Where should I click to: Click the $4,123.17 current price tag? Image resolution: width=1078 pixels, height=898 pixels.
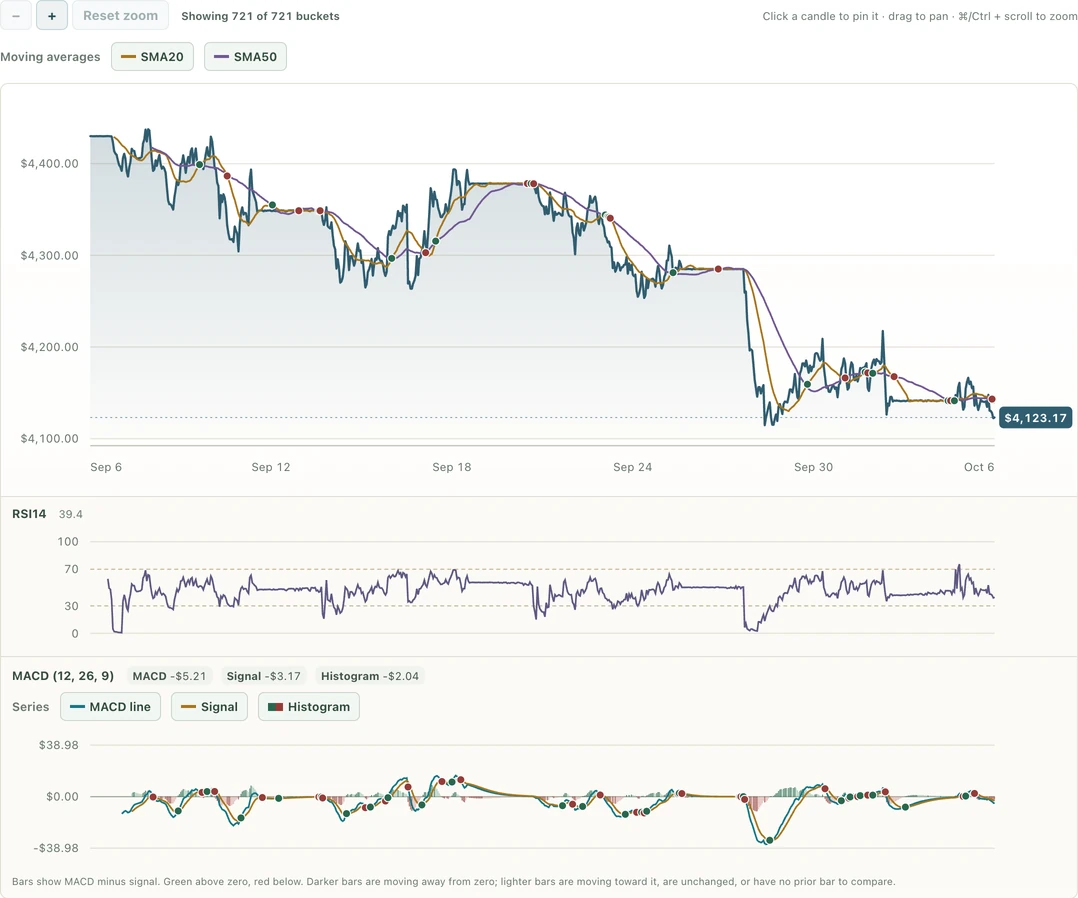click(x=1035, y=417)
